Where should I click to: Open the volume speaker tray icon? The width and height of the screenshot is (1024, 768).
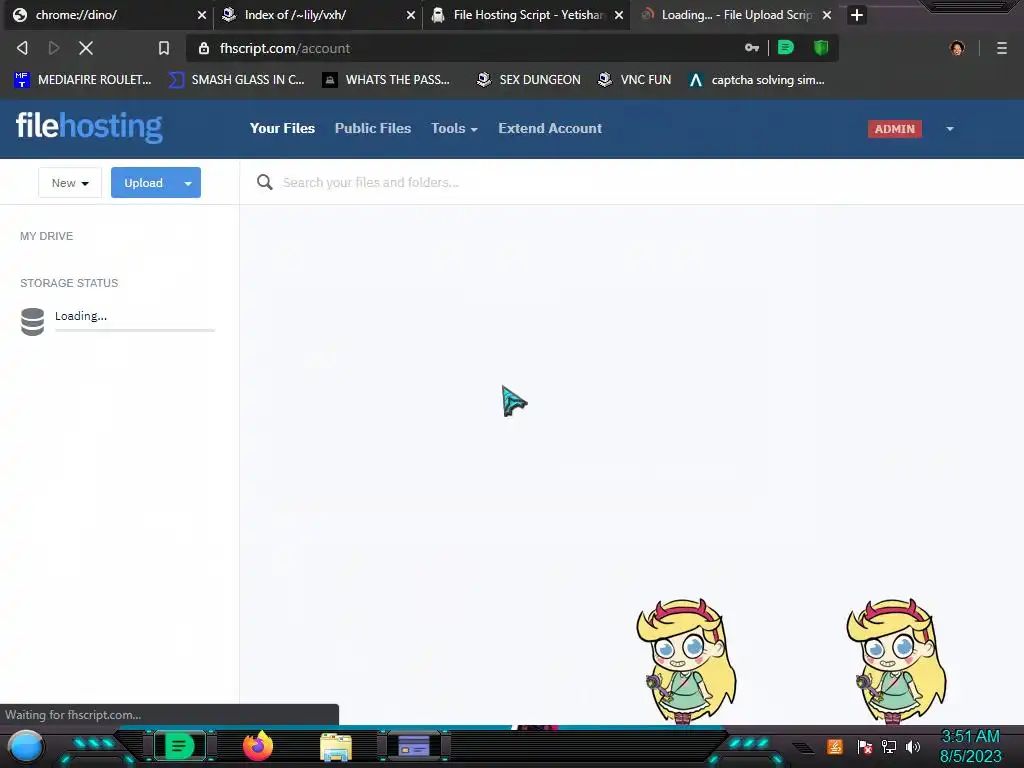click(x=913, y=746)
